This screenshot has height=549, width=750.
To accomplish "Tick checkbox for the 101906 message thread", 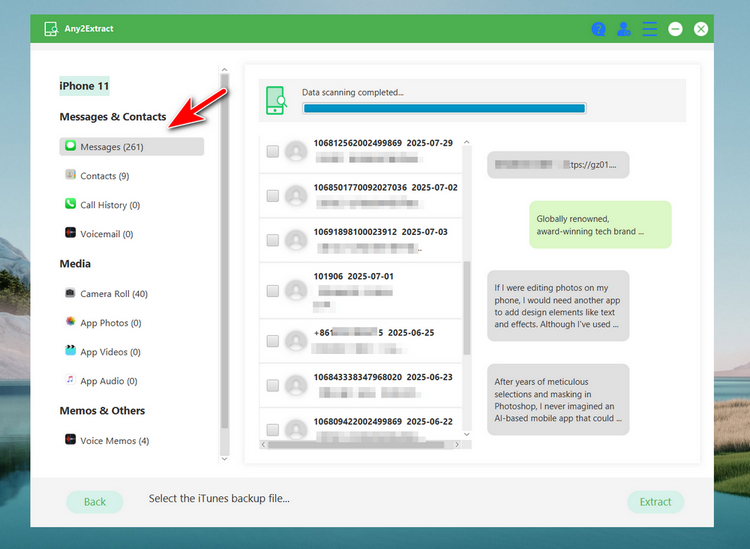I will [x=273, y=291].
